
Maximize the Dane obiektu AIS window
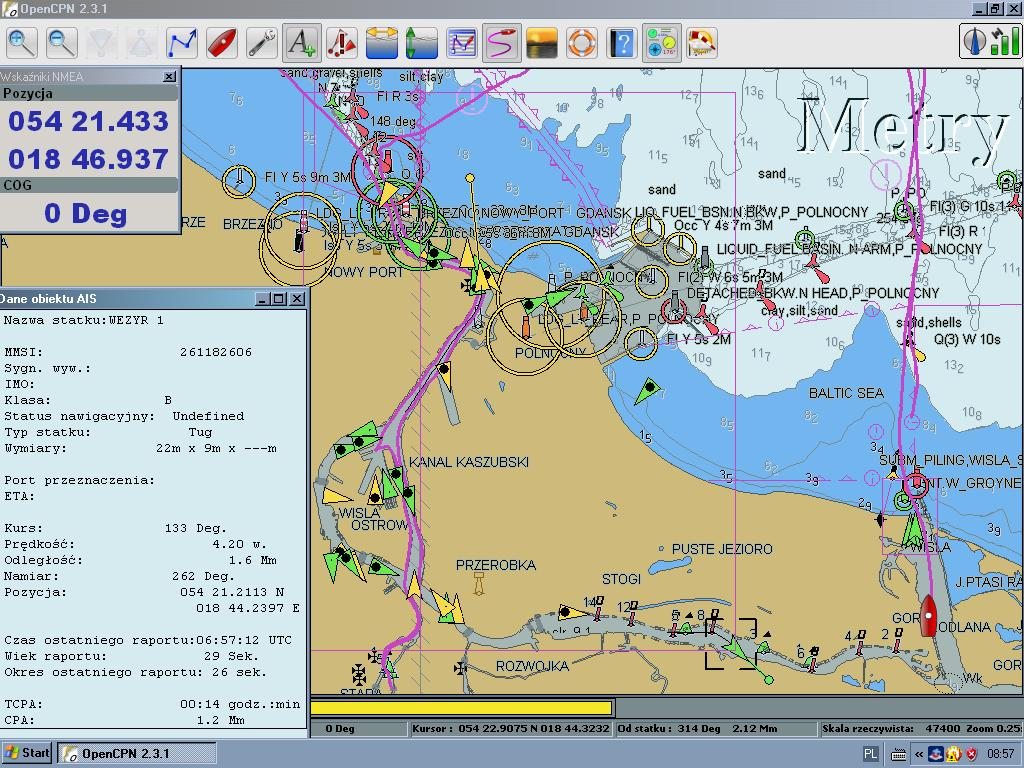[x=280, y=298]
